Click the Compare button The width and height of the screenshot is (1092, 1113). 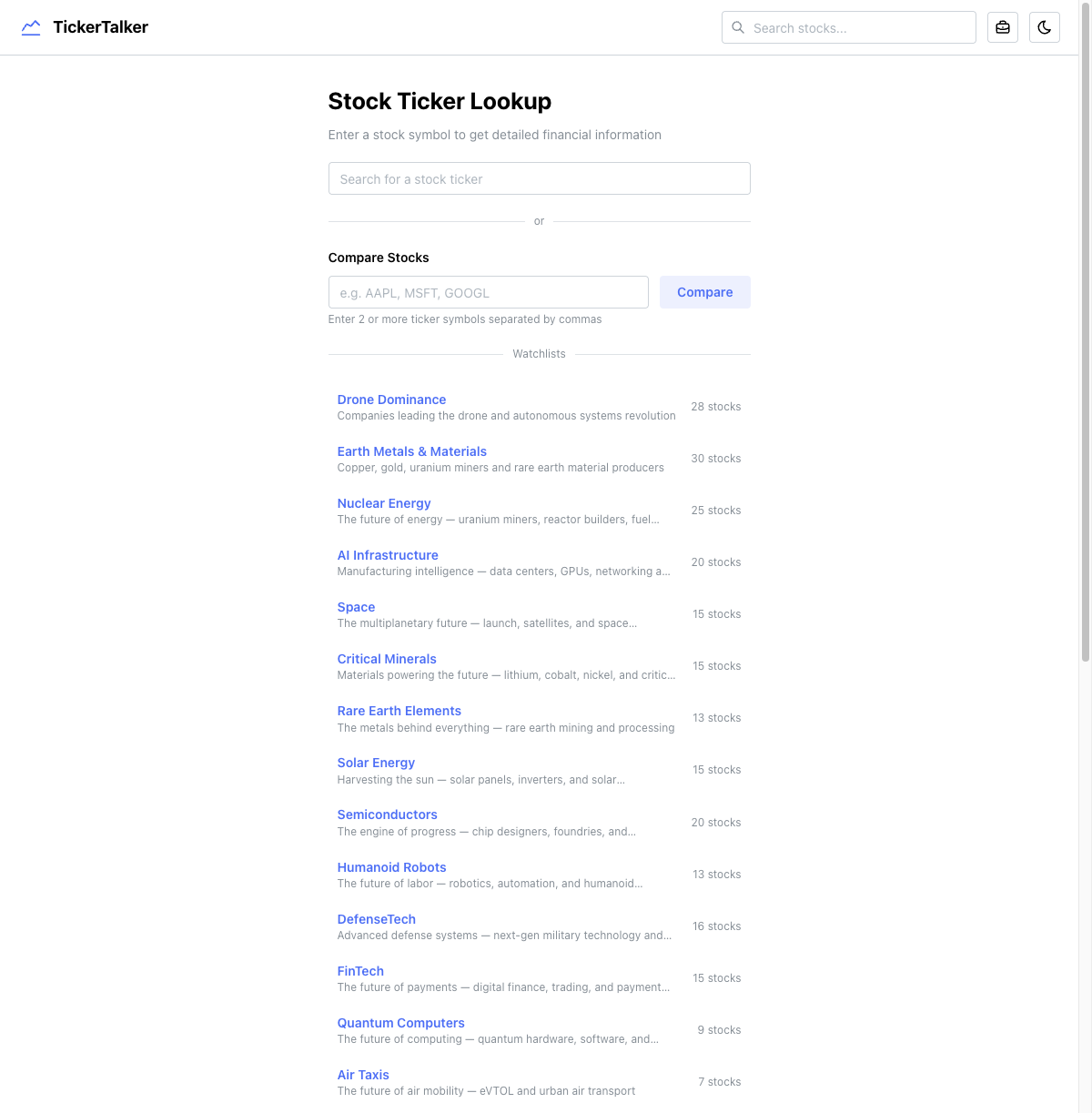(705, 292)
